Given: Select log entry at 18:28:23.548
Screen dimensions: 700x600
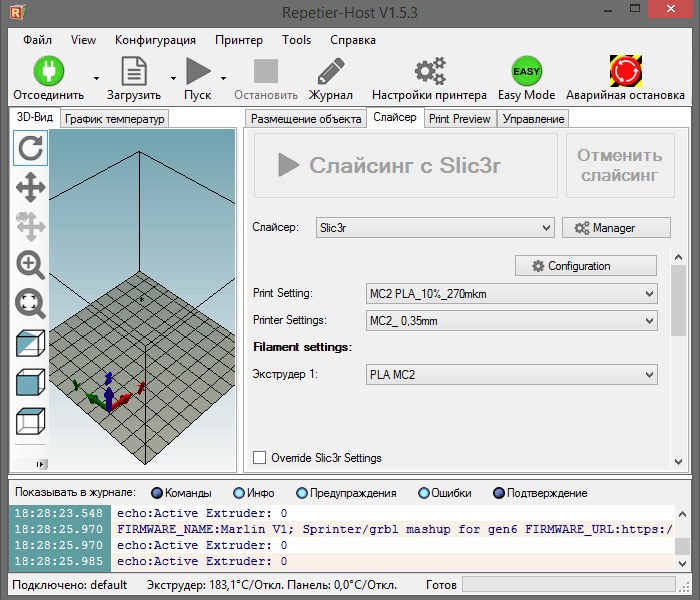Looking at the screenshot, I should (342, 513).
